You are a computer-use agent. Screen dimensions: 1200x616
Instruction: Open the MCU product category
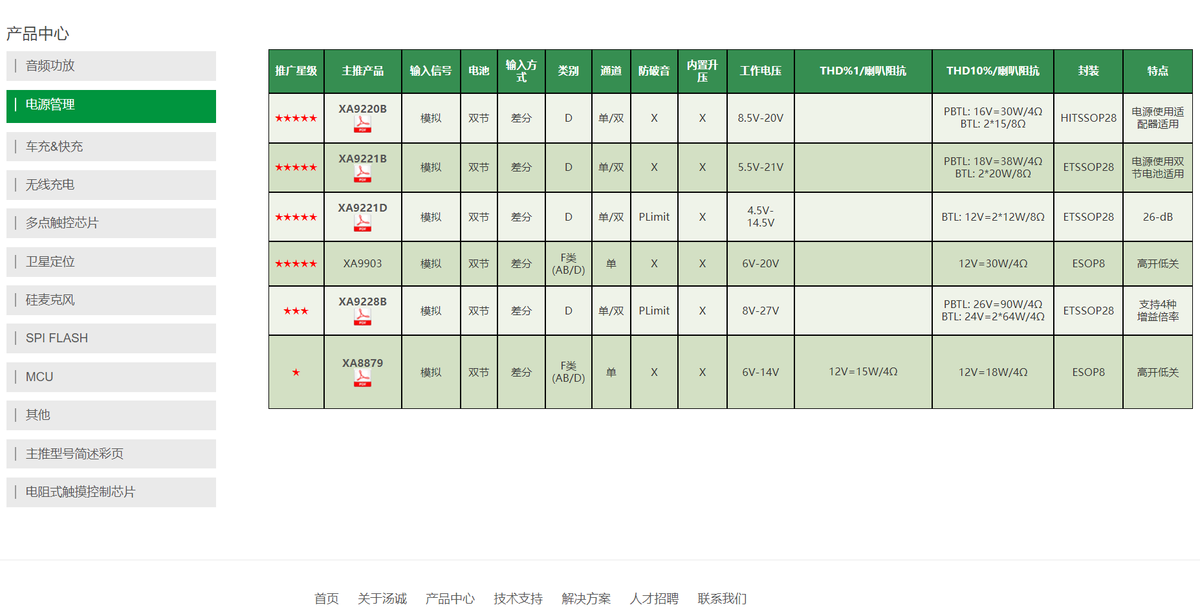click(110, 376)
